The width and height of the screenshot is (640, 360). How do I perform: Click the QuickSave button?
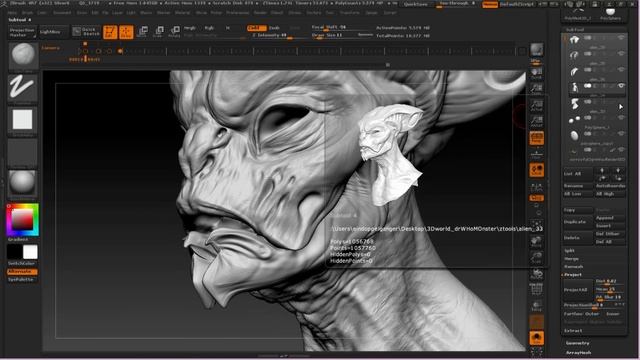[416, 4]
